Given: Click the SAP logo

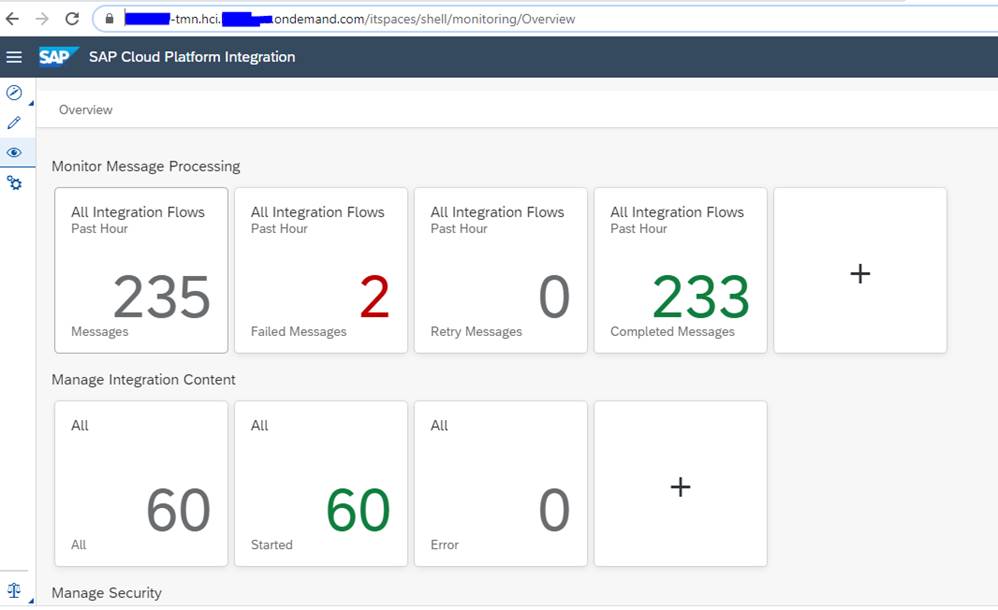Looking at the screenshot, I should tap(58, 57).
